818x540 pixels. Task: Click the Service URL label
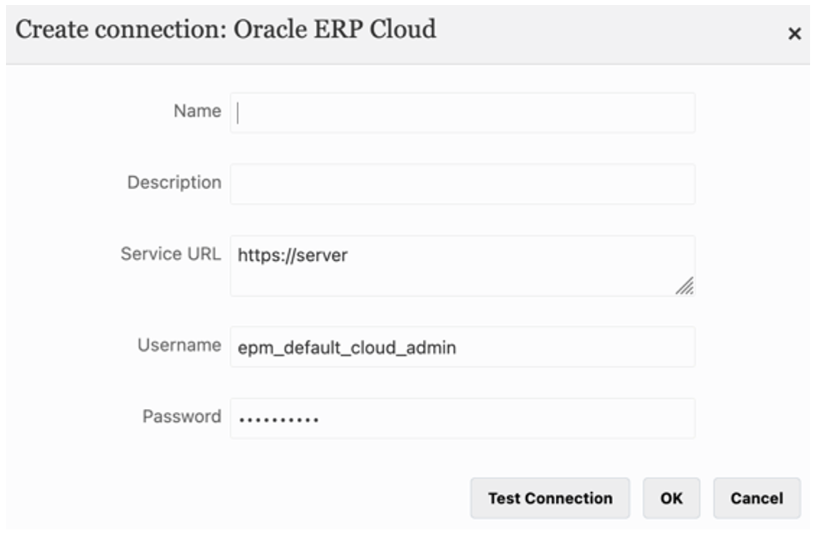[170, 254]
